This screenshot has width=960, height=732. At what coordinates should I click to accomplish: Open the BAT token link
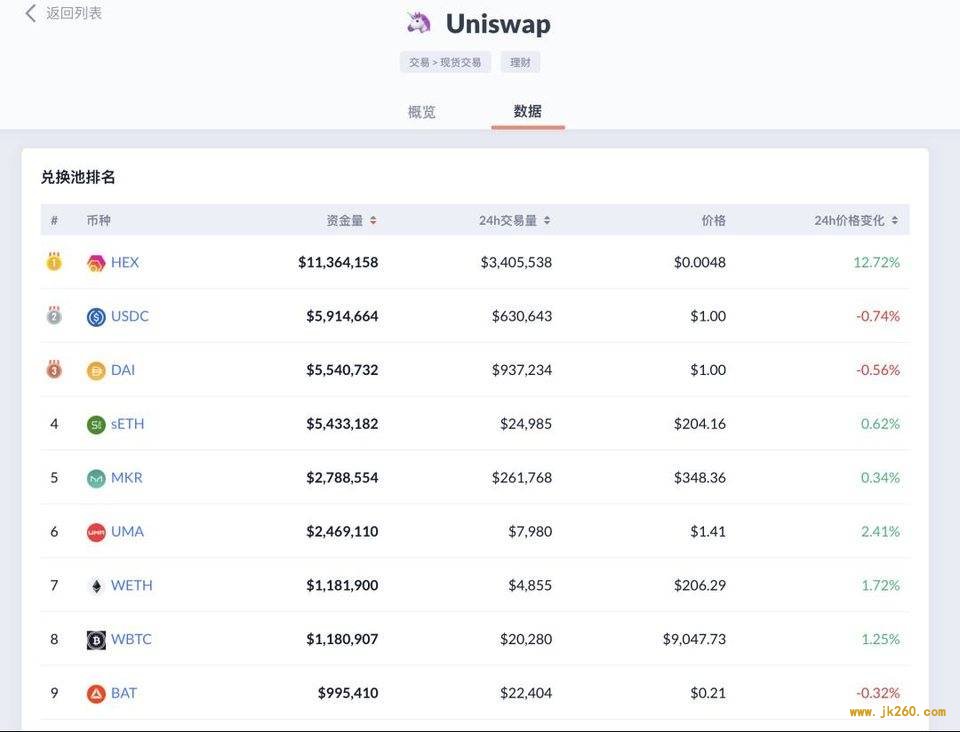click(x=124, y=693)
